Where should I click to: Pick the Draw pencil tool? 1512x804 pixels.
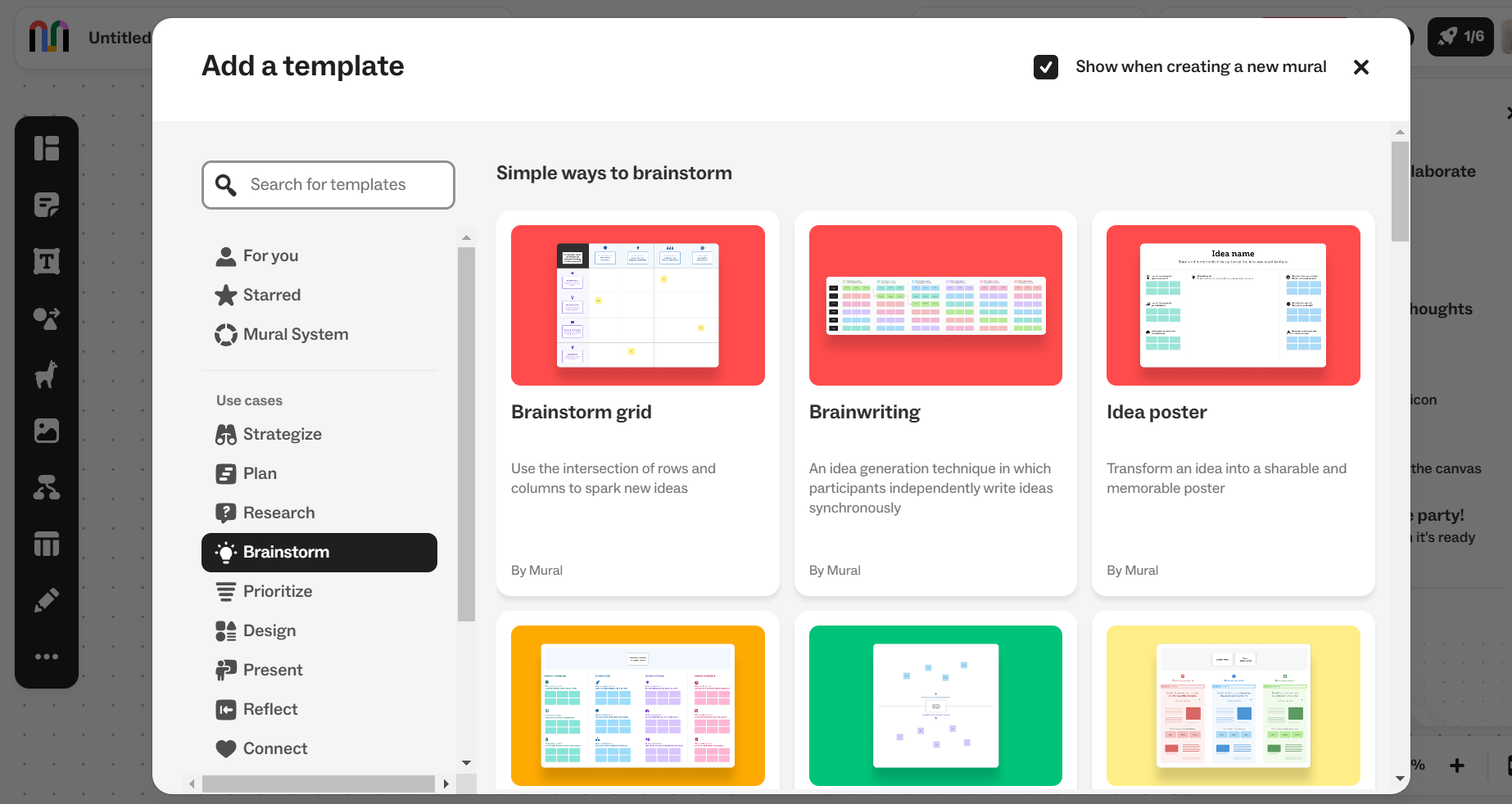point(47,600)
